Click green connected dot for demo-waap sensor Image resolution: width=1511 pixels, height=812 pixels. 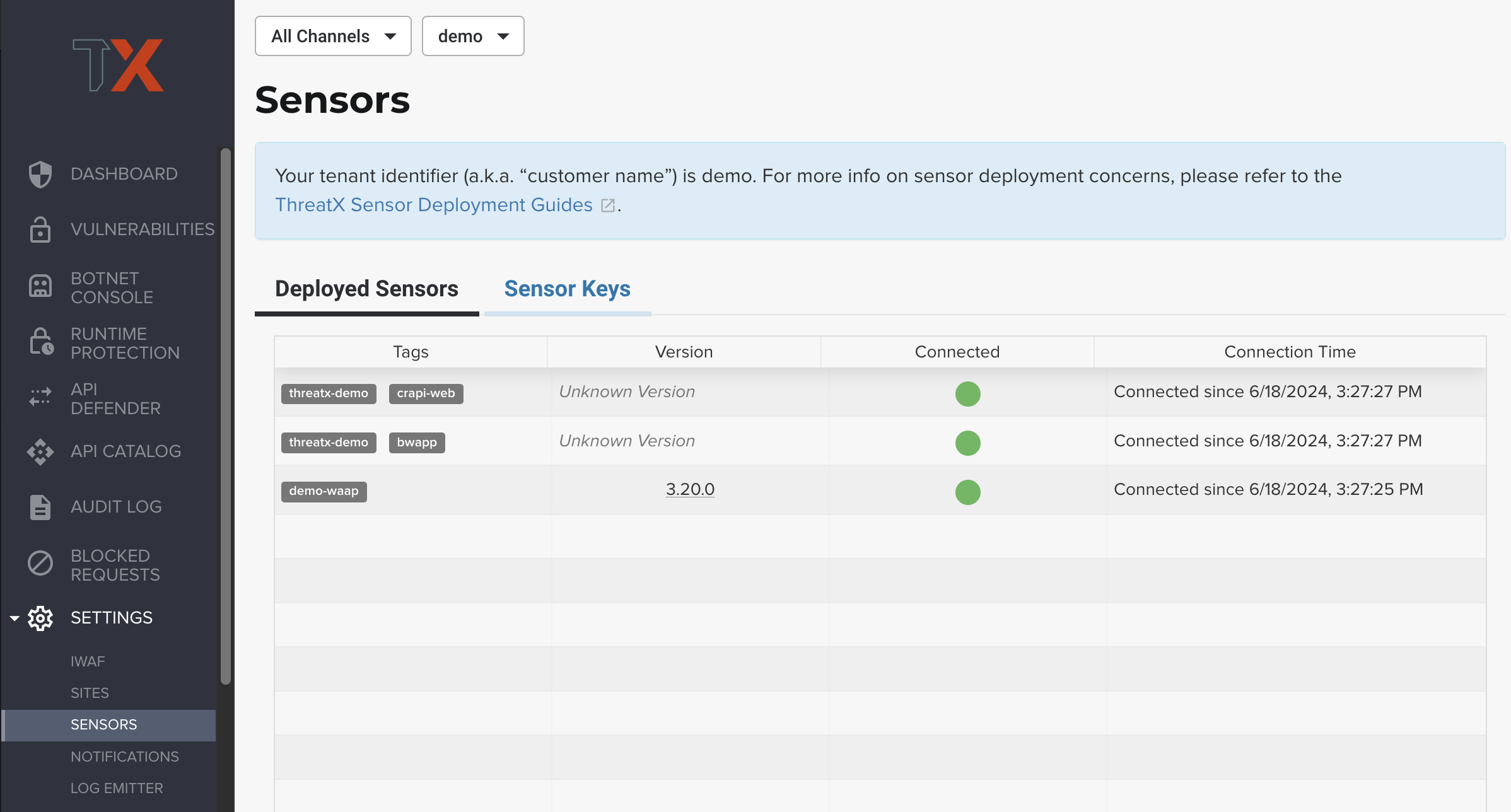[967, 492]
